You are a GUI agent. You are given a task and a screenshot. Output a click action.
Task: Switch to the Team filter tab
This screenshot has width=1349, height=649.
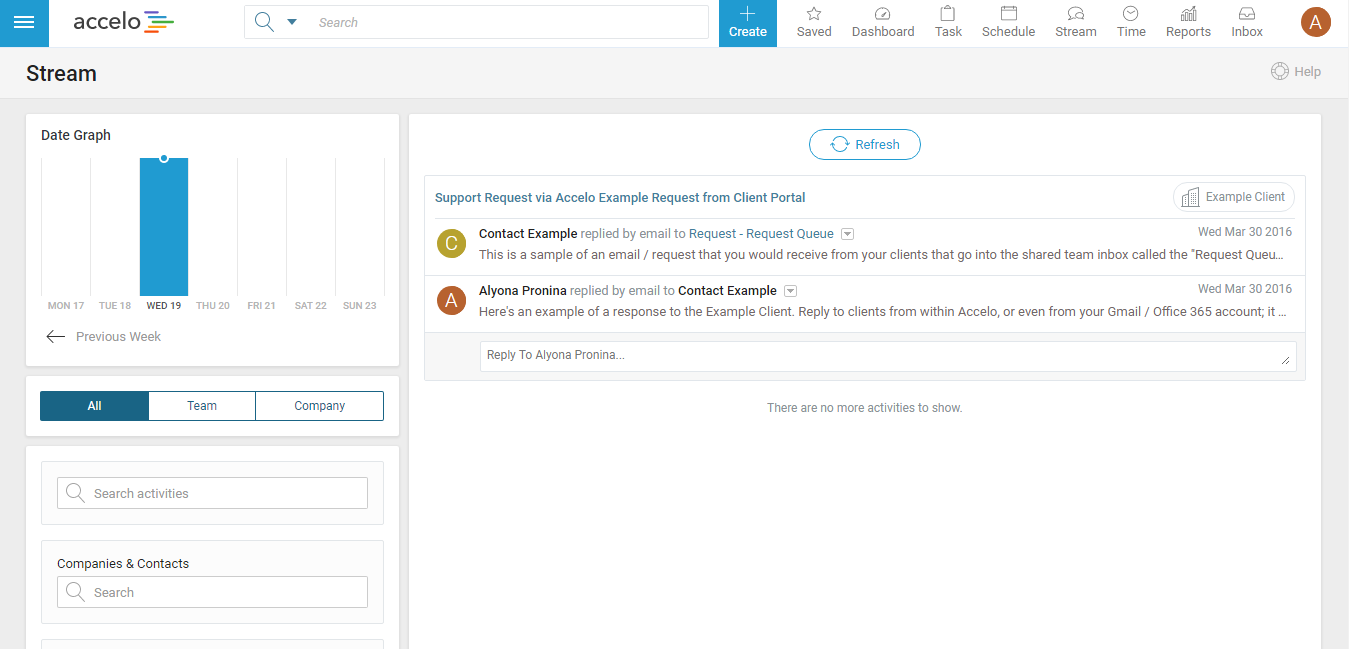[x=202, y=406]
